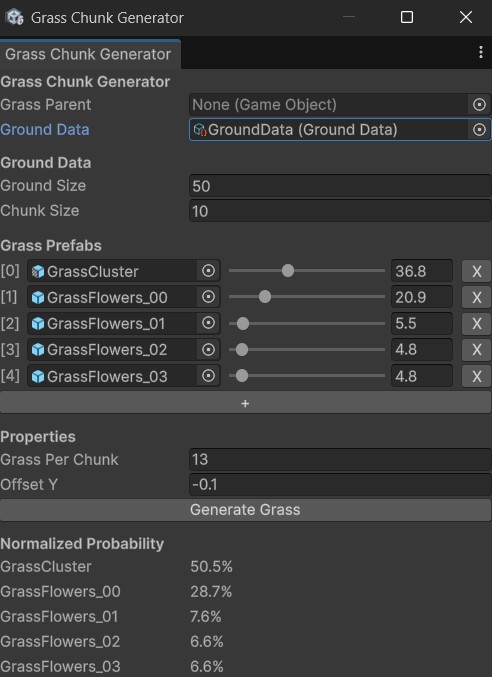492x677 pixels.
Task: Click the Offset Y label
Action: coord(29,484)
